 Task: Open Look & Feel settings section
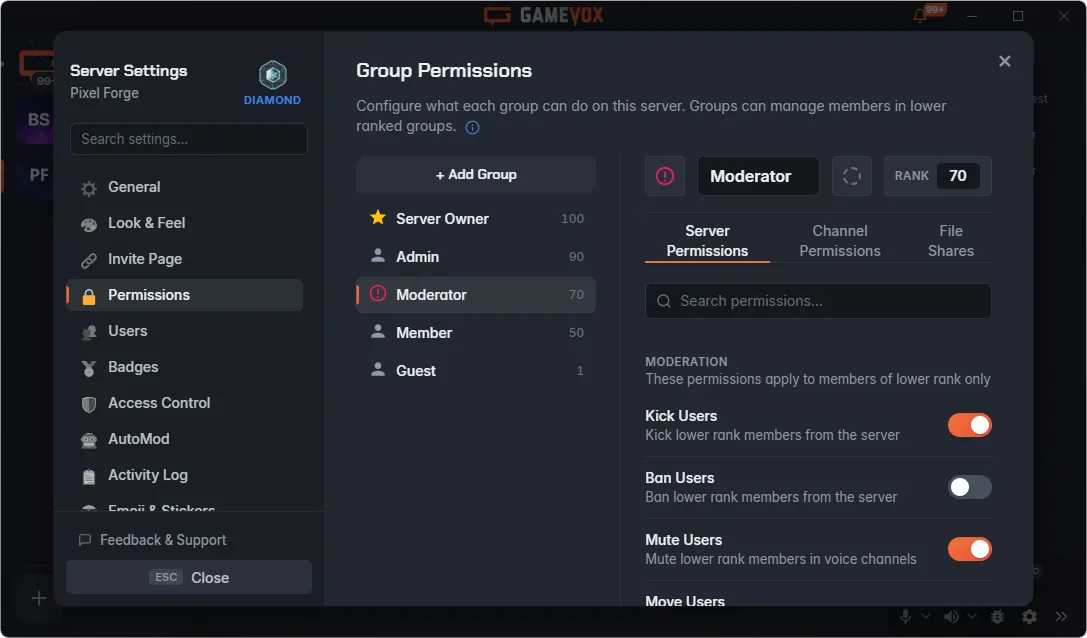184,223
